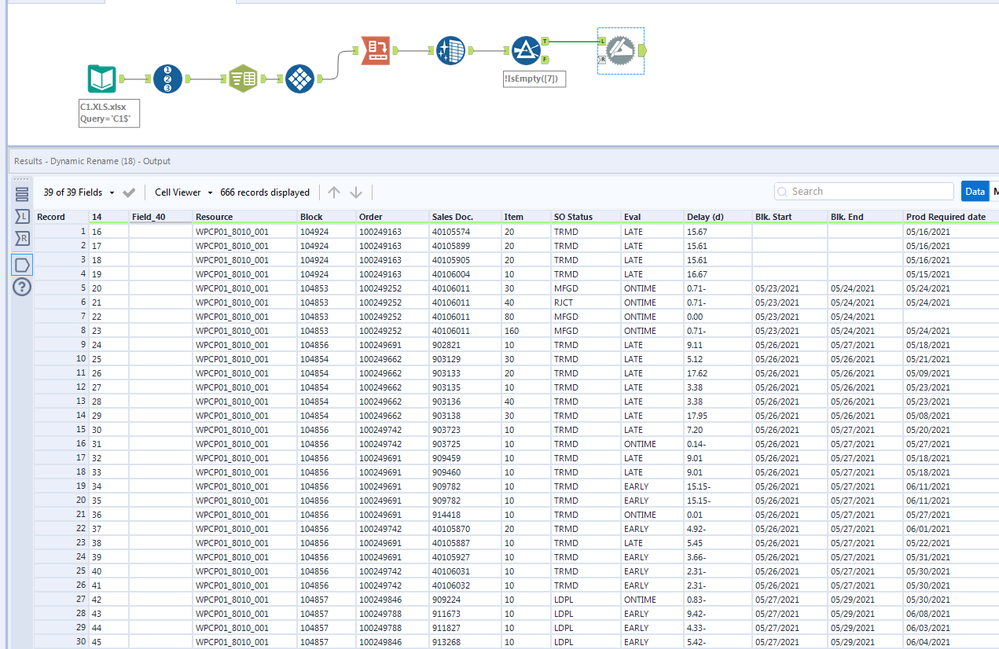This screenshot has height=649, width=999.
Task: Select Sales Doc. cell 40105870
Action: tap(465, 529)
